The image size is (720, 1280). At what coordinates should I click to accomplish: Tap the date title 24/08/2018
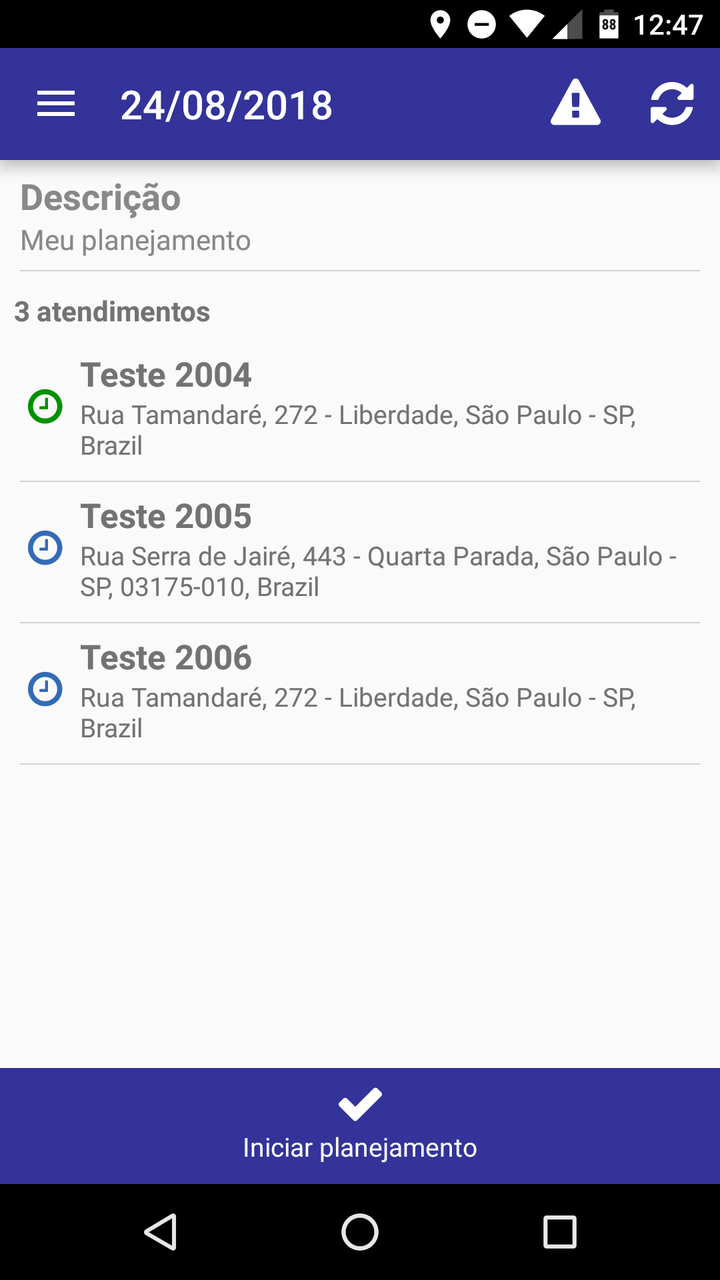pos(227,105)
